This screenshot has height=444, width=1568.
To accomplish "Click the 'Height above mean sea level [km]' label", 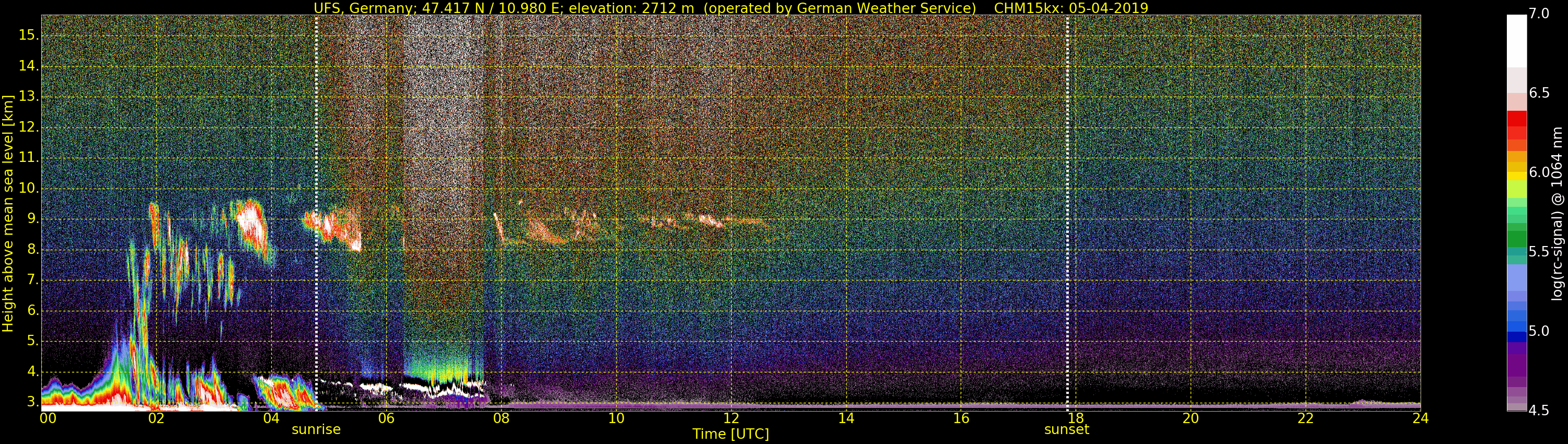I will point(8,214).
